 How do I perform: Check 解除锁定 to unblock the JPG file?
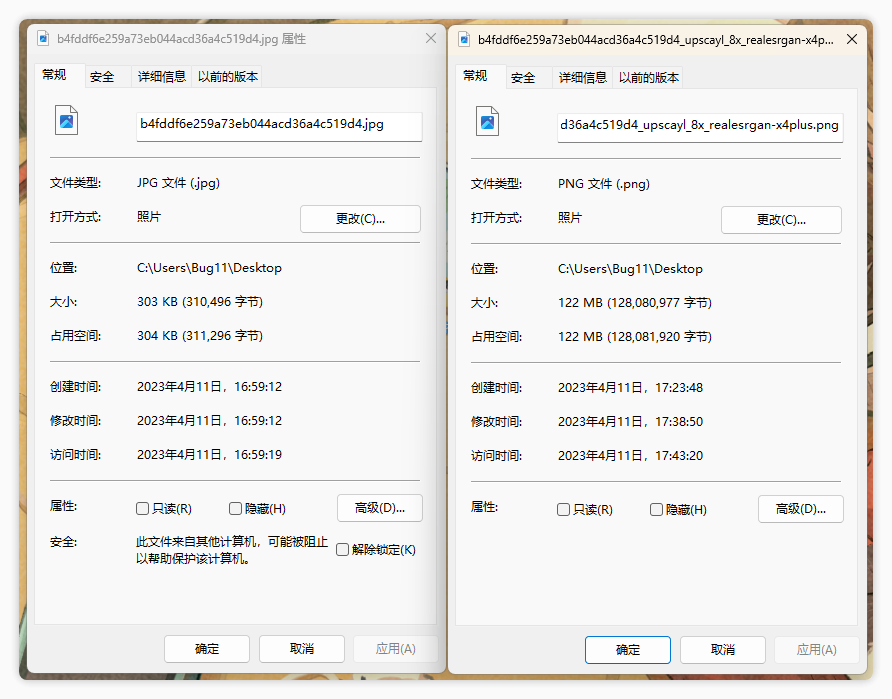click(341, 549)
